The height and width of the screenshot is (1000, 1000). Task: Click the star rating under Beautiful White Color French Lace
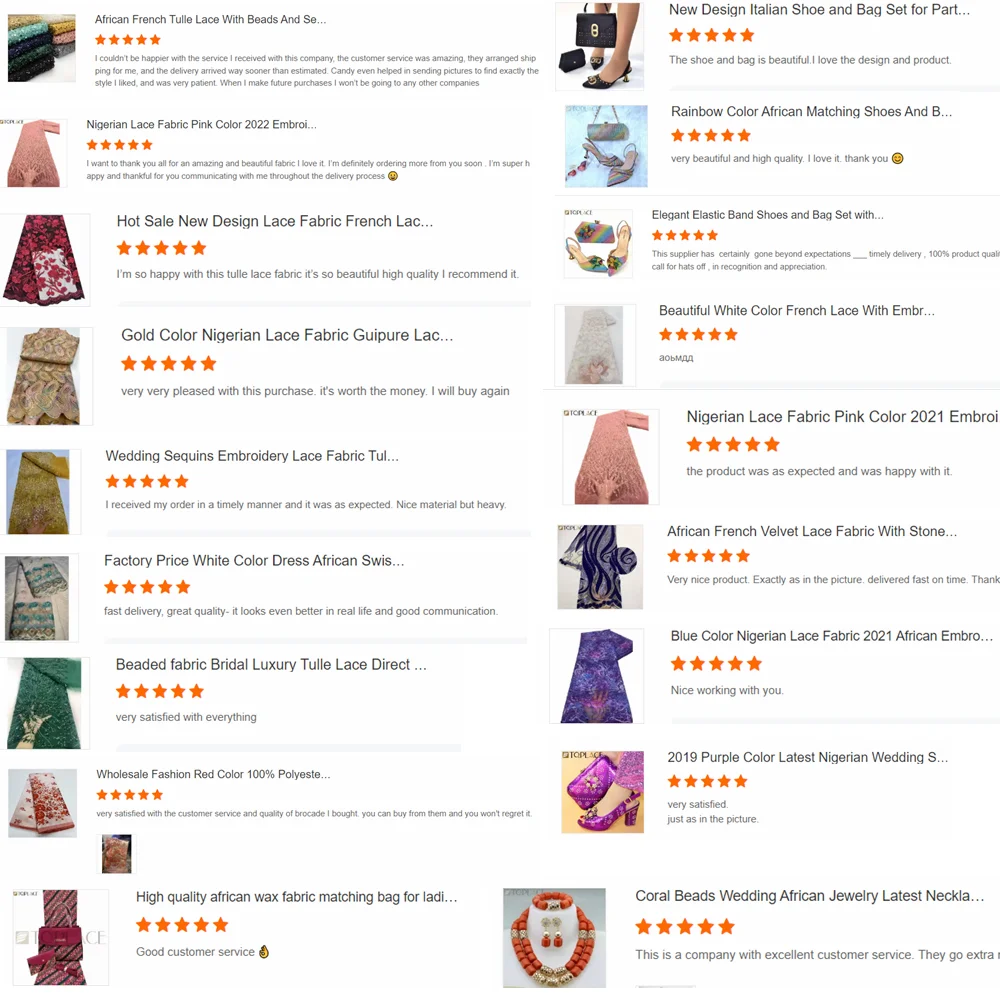698,335
